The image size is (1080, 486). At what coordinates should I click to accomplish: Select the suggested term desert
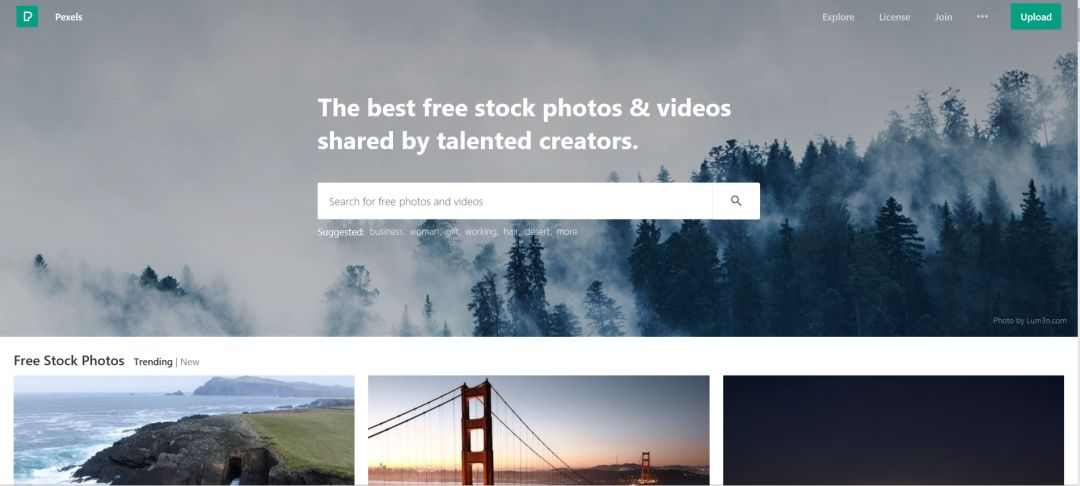(x=538, y=232)
